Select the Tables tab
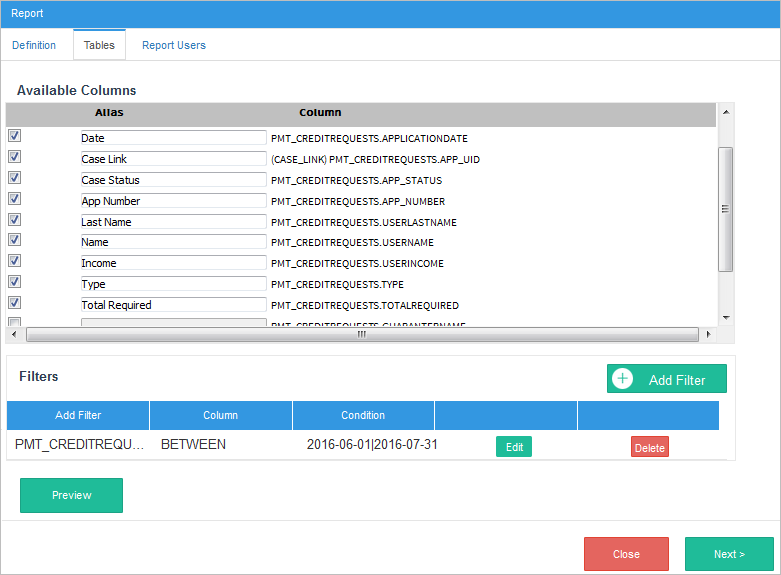The width and height of the screenshot is (781, 575). coord(99,45)
